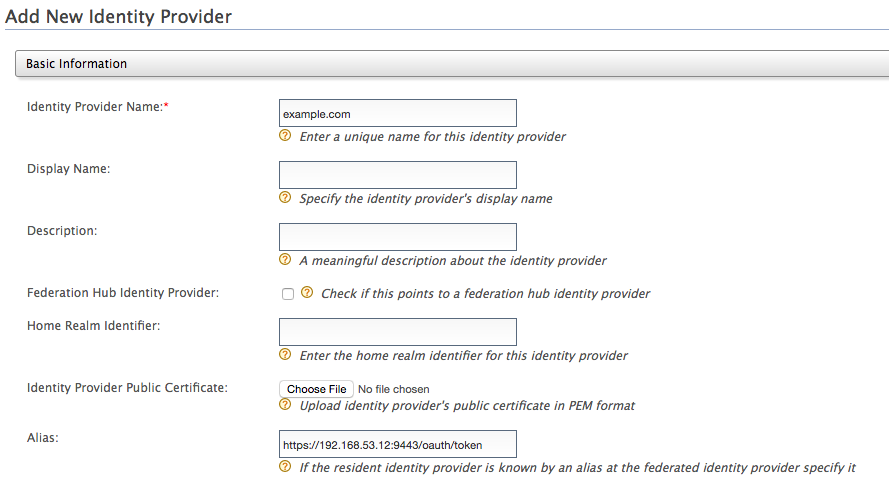Click the 'No file chosen' text
The image size is (889, 493).
394,389
